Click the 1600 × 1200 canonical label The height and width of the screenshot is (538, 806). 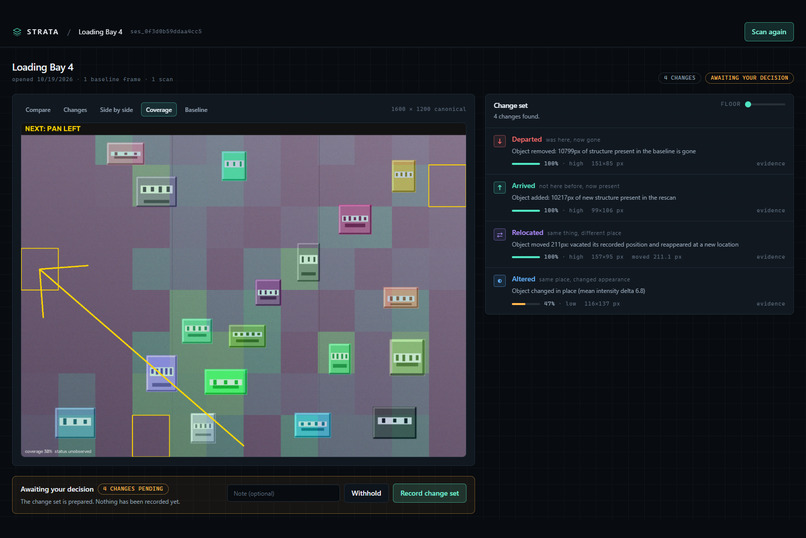(428, 109)
